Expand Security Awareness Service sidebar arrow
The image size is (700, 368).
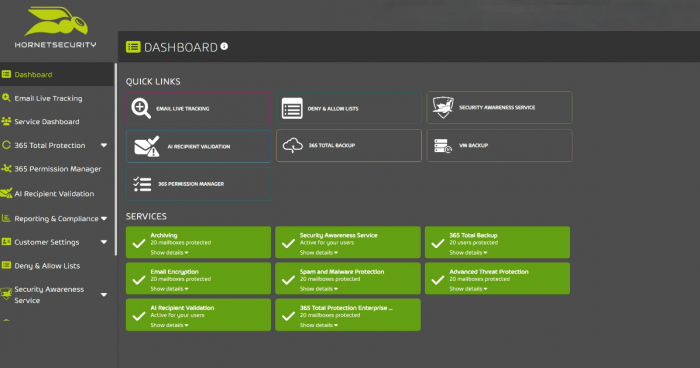(104, 295)
